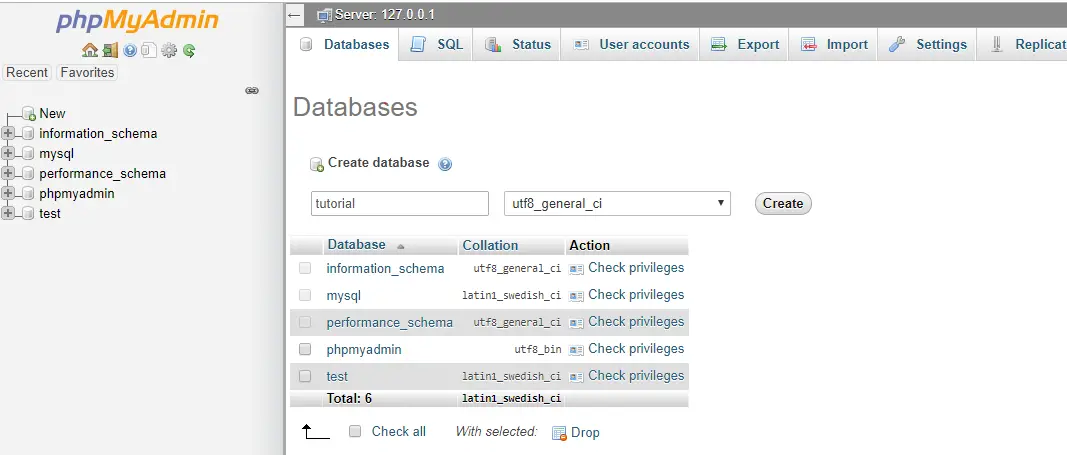Click privileges icon in mysql row

[x=576, y=296]
